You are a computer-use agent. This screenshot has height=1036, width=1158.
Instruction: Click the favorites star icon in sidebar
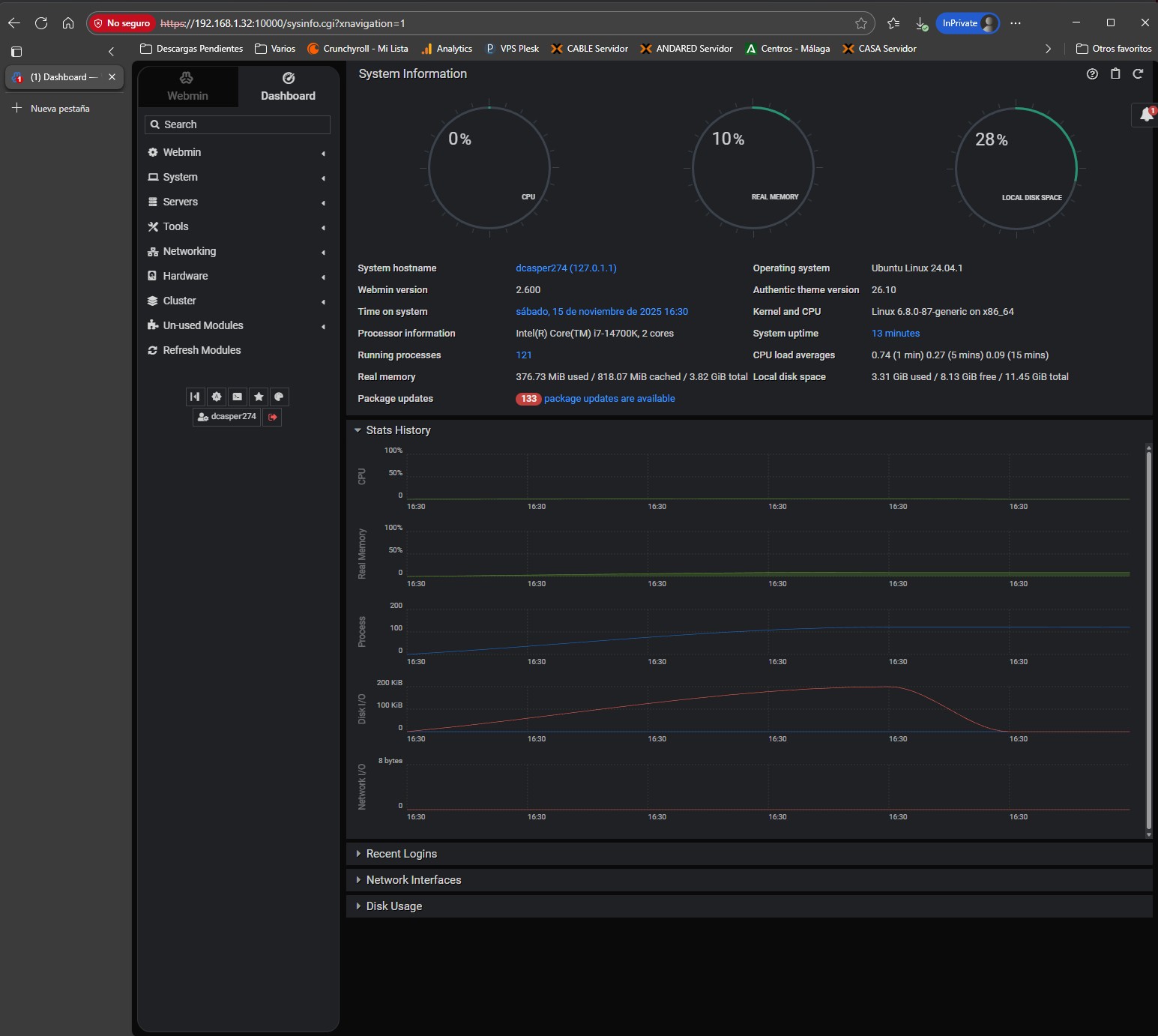(259, 397)
